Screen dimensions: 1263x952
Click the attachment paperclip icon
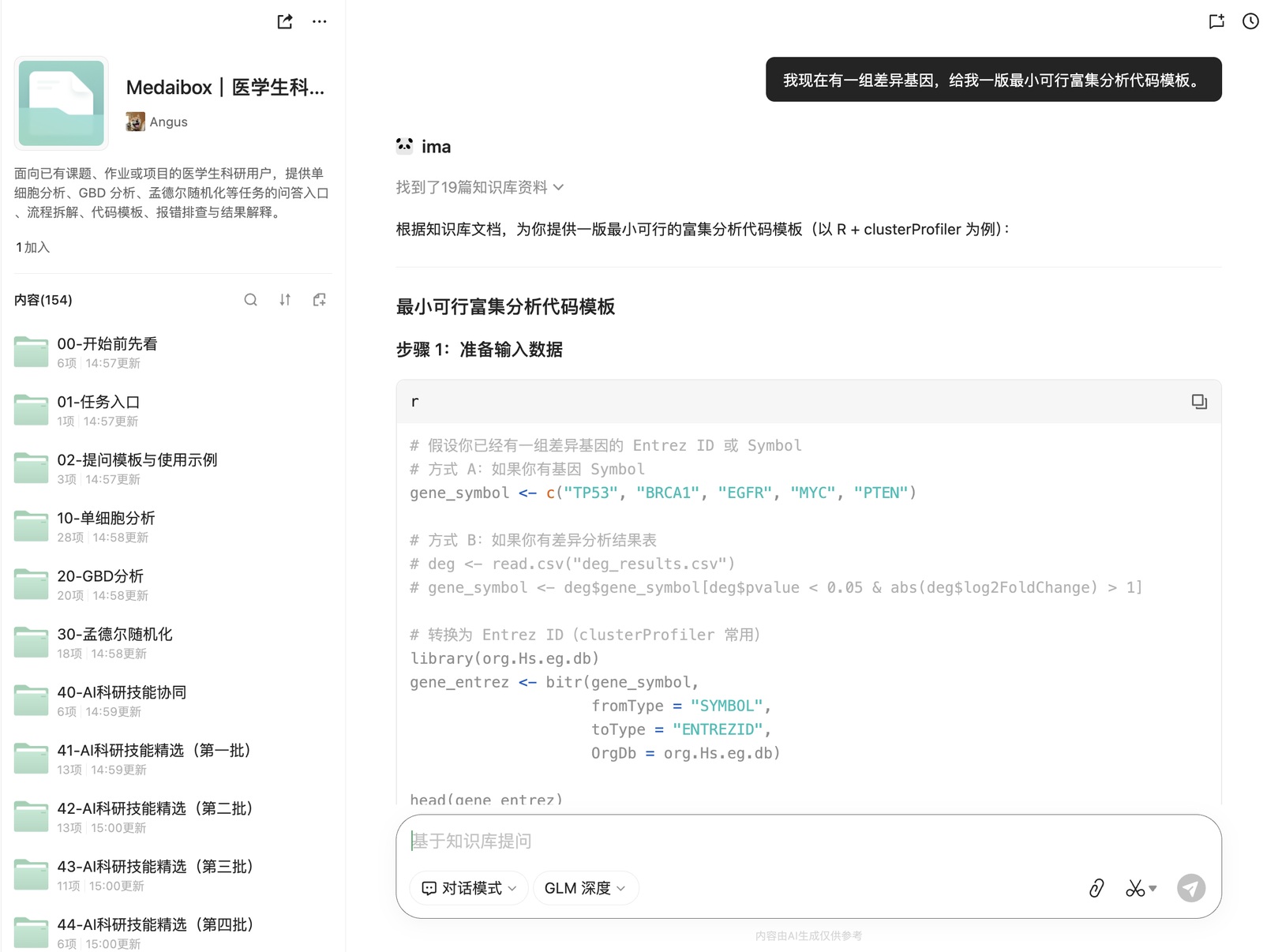(x=1096, y=888)
